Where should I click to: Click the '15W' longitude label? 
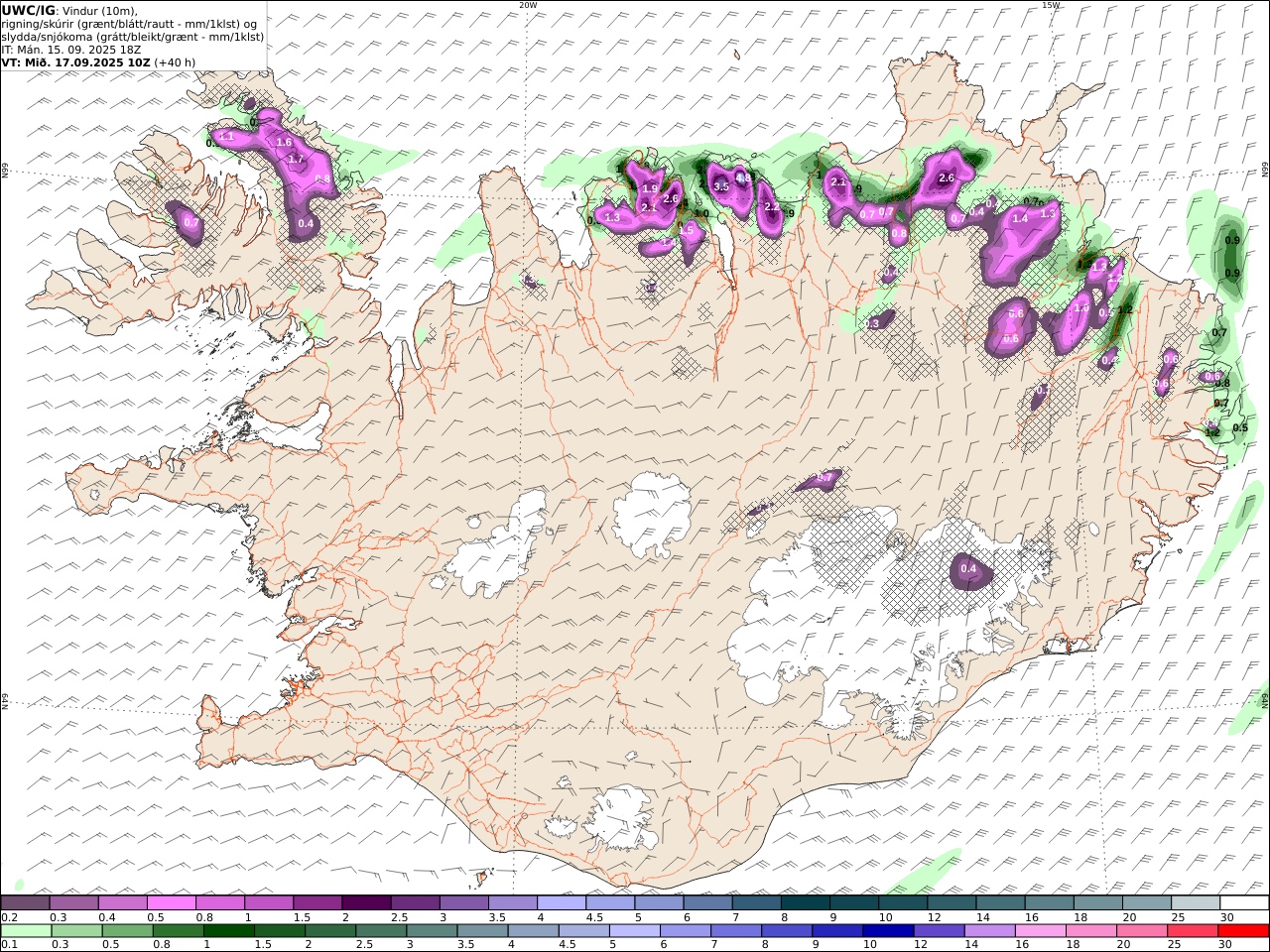tap(1051, 5)
